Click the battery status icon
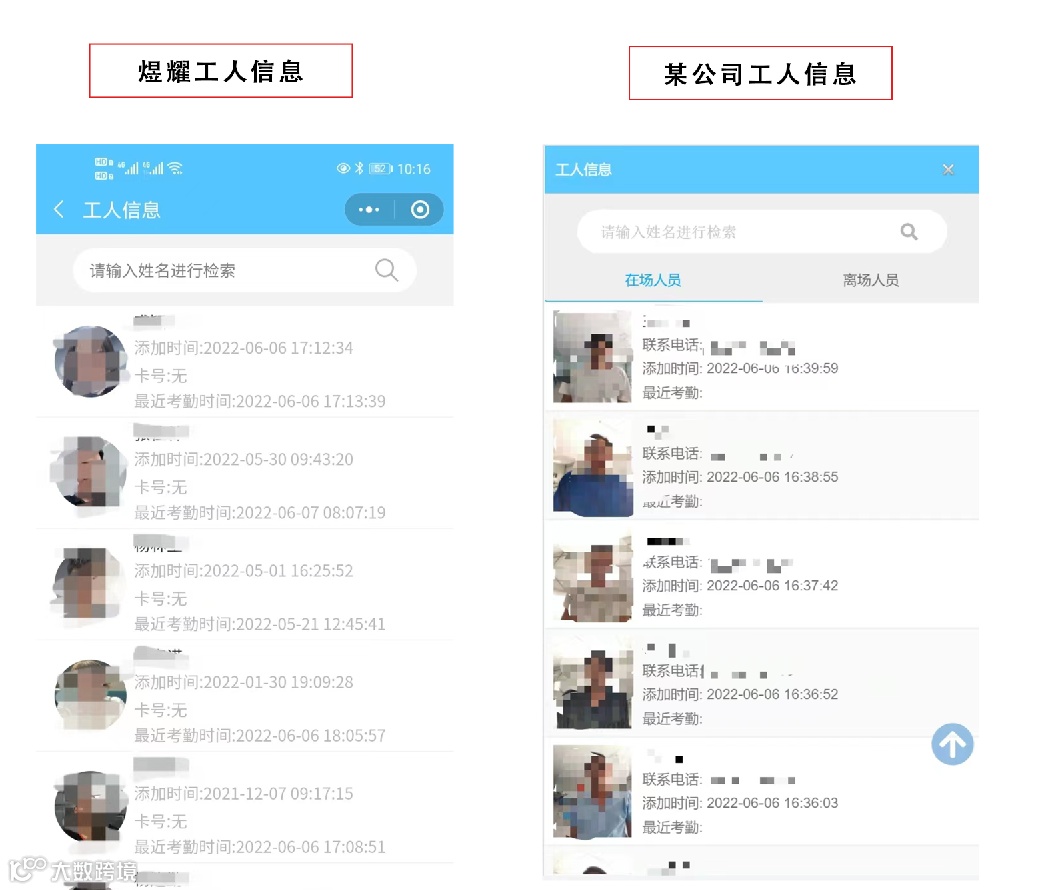This screenshot has width=1050, height=890. (x=380, y=168)
